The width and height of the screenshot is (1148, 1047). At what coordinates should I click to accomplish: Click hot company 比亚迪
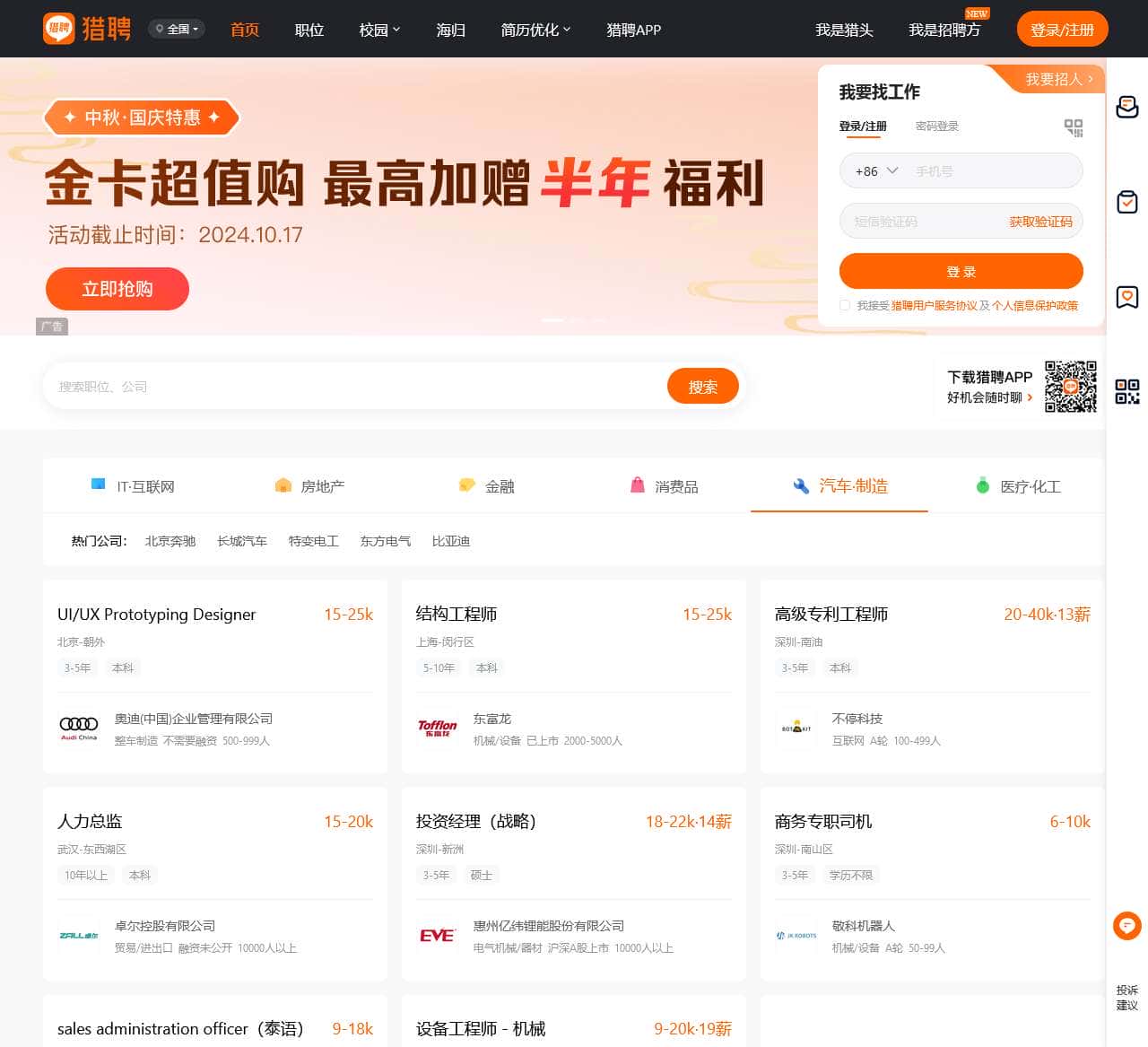(451, 541)
